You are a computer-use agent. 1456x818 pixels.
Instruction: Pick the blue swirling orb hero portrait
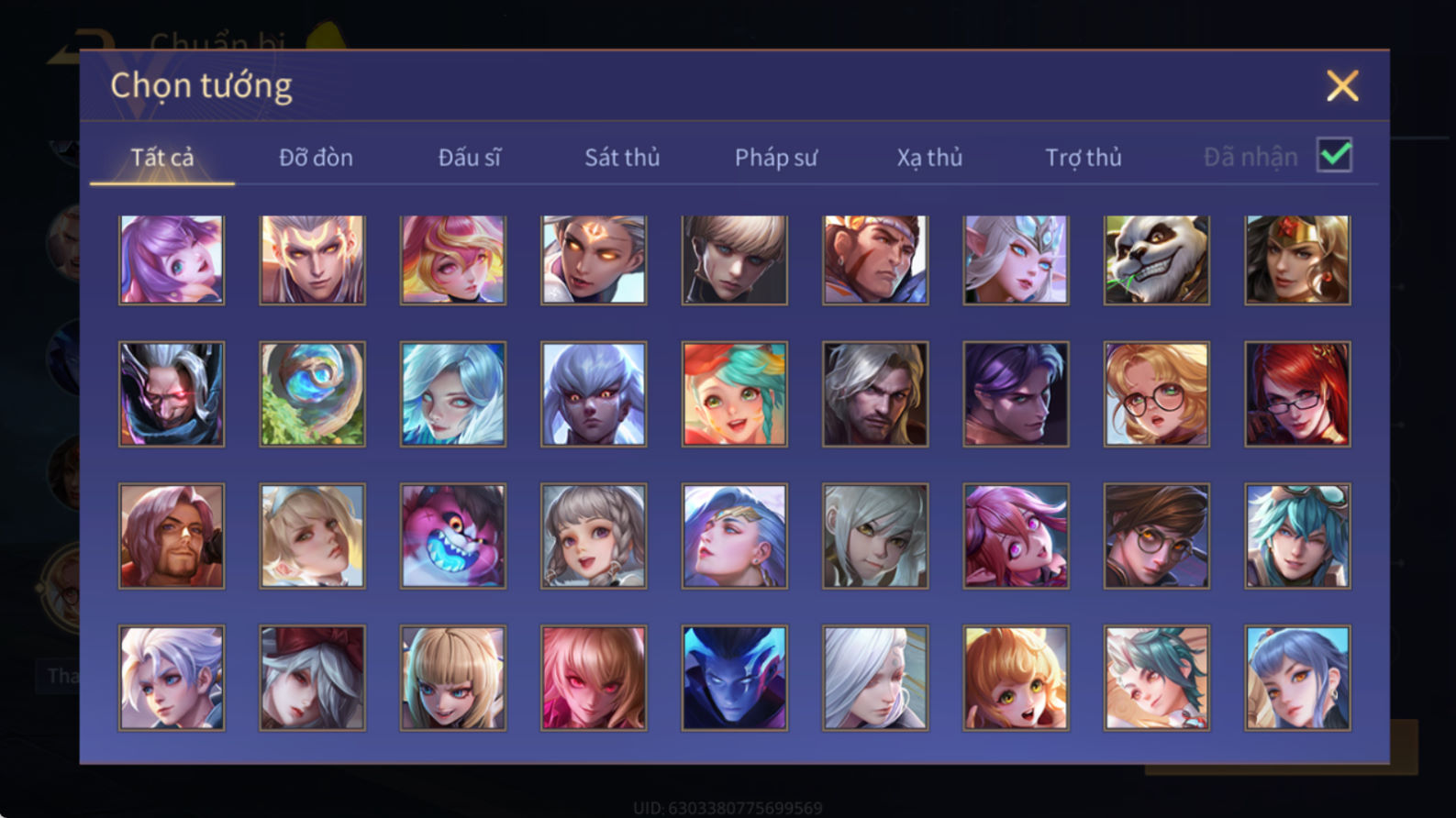pos(312,394)
